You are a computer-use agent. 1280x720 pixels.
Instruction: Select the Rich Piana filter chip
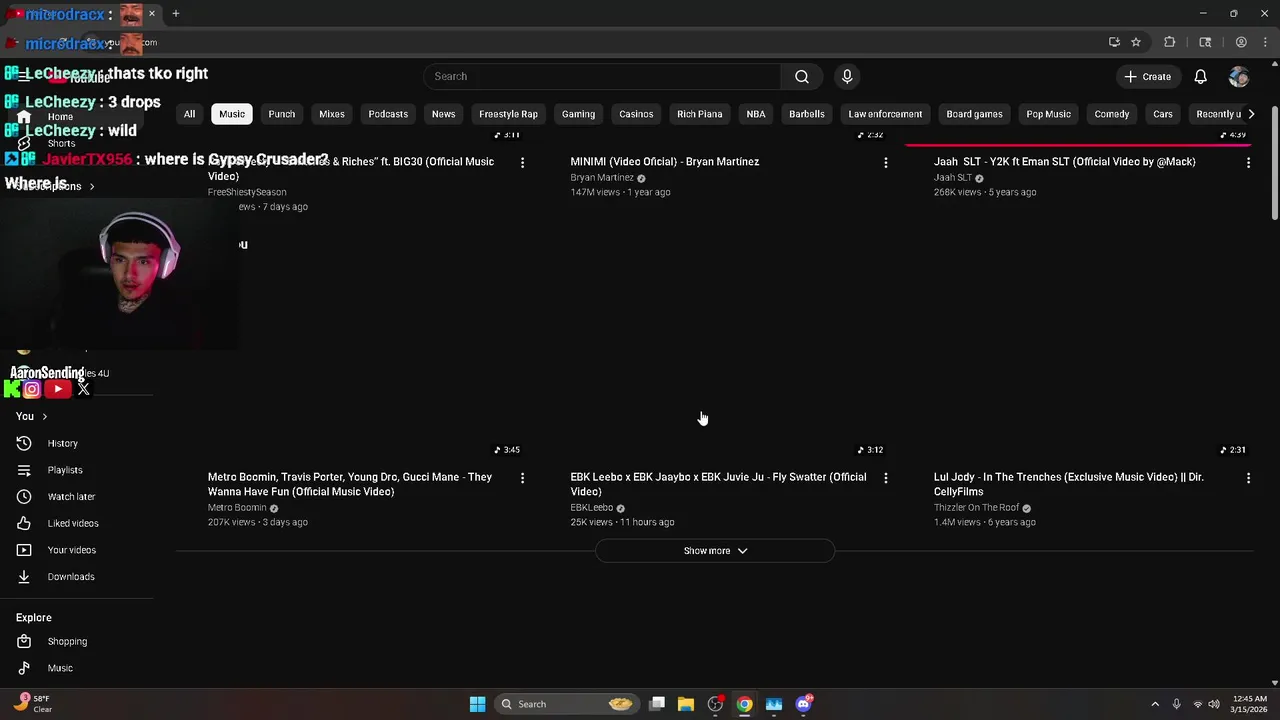click(699, 114)
